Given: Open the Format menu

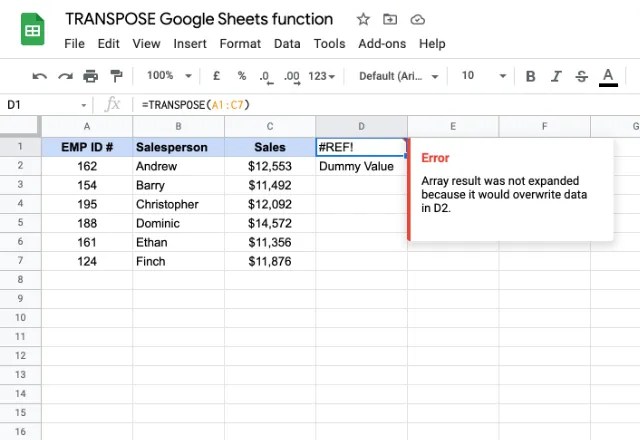Looking at the screenshot, I should tap(240, 44).
